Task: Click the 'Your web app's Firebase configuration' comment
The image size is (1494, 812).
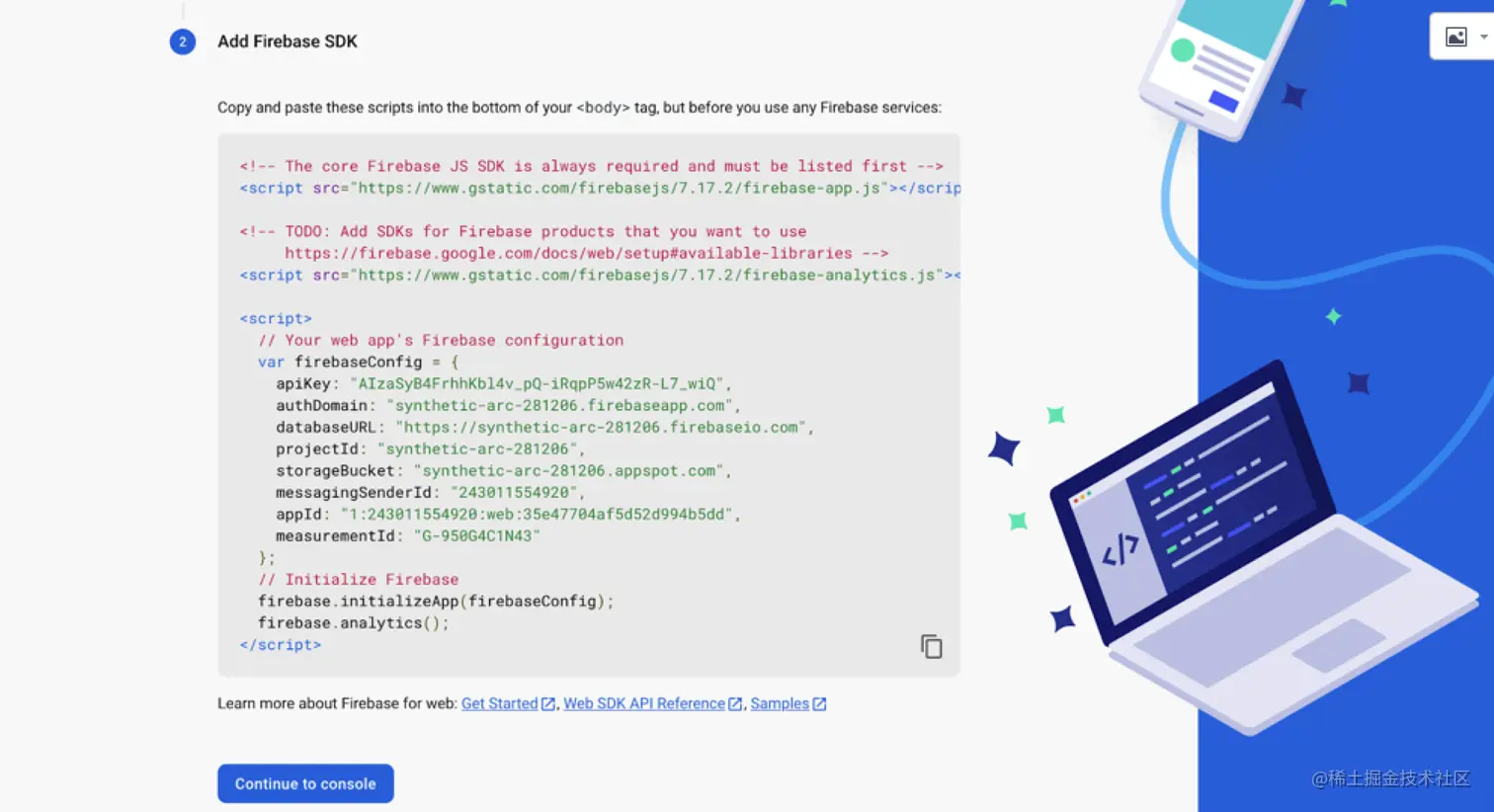Action: (441, 340)
